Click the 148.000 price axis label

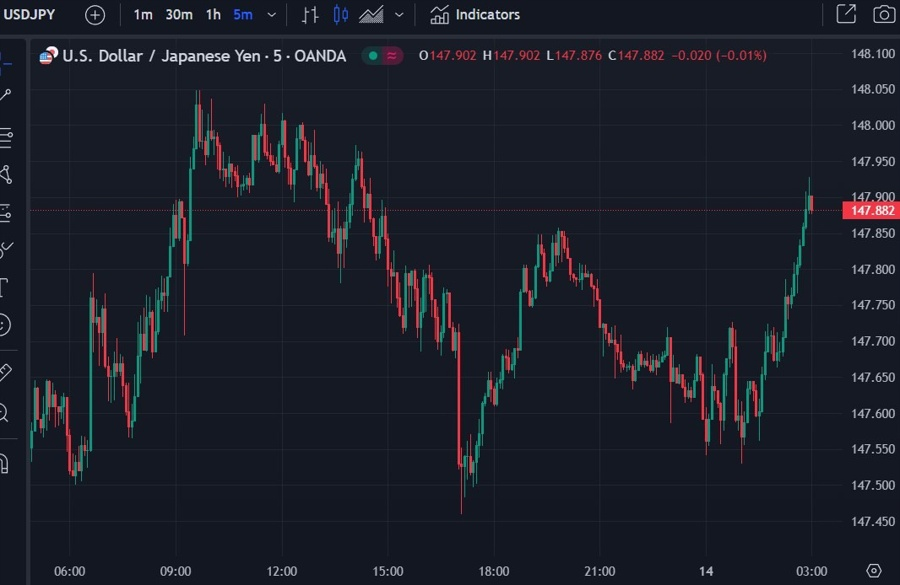[873, 125]
